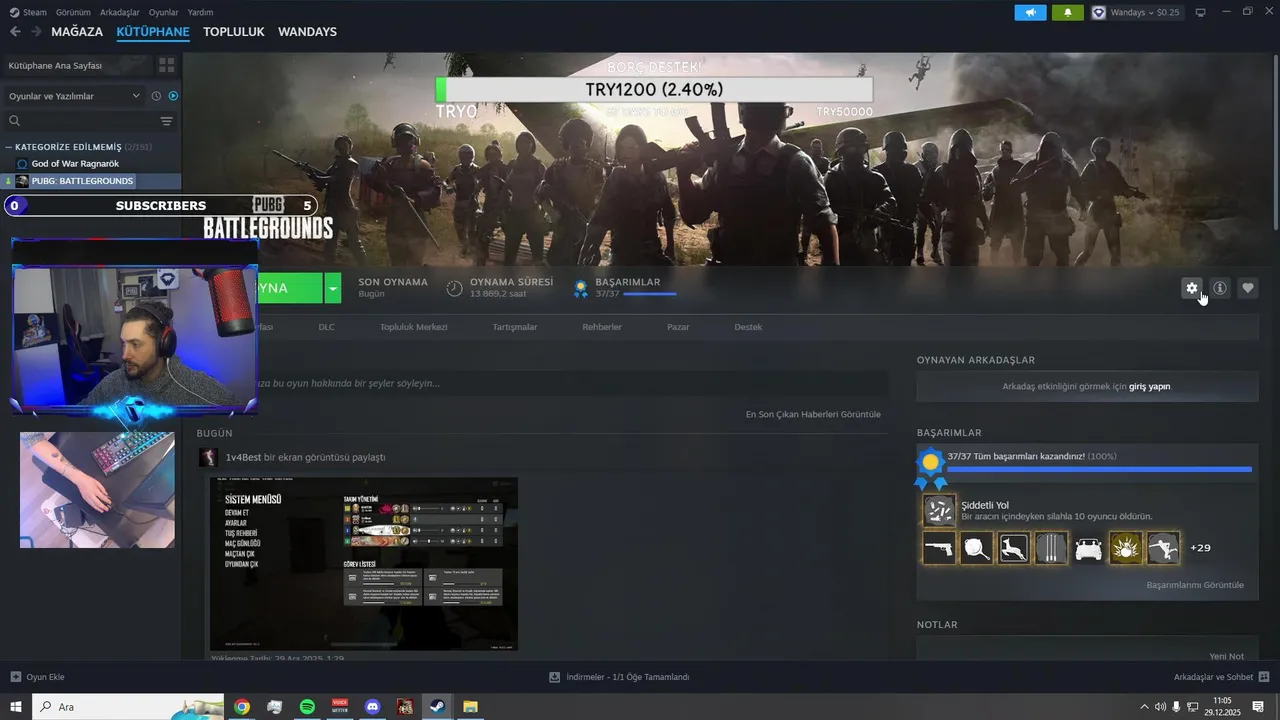Open Discord from the taskbar
The height and width of the screenshot is (720, 1280).
[372, 707]
